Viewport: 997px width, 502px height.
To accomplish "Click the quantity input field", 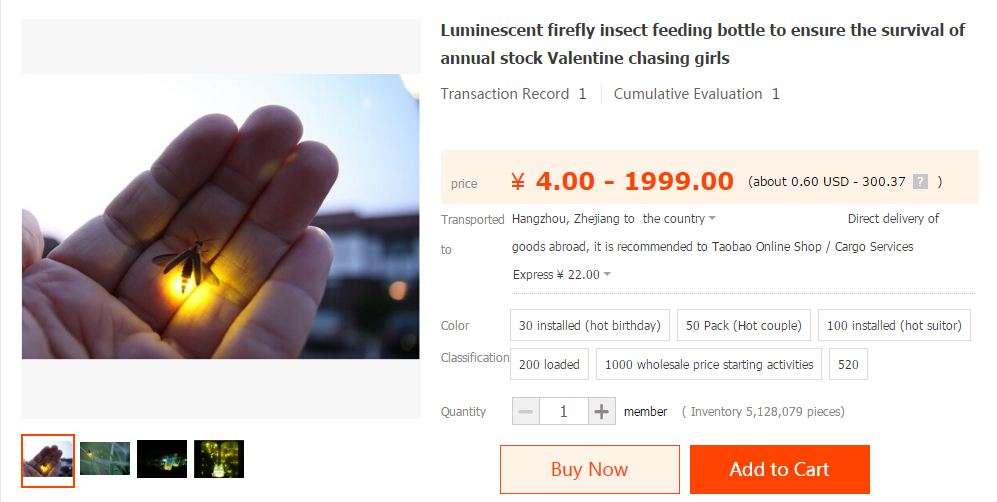I will tap(563, 411).
